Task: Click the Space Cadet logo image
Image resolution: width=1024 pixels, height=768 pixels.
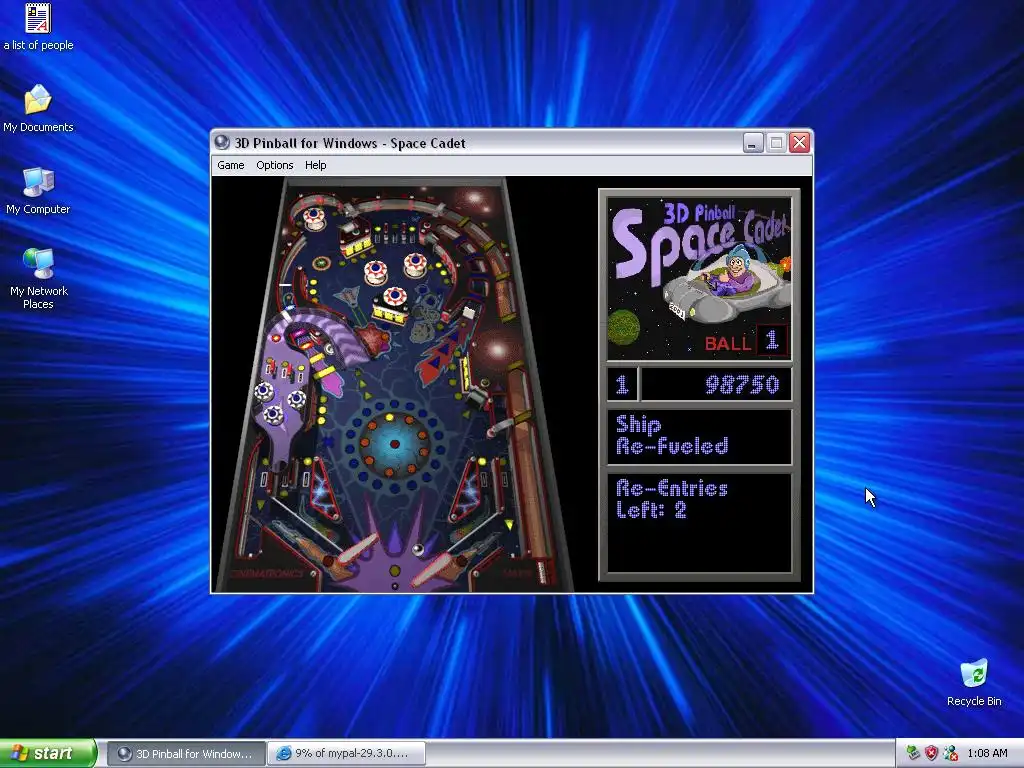Action: (699, 279)
